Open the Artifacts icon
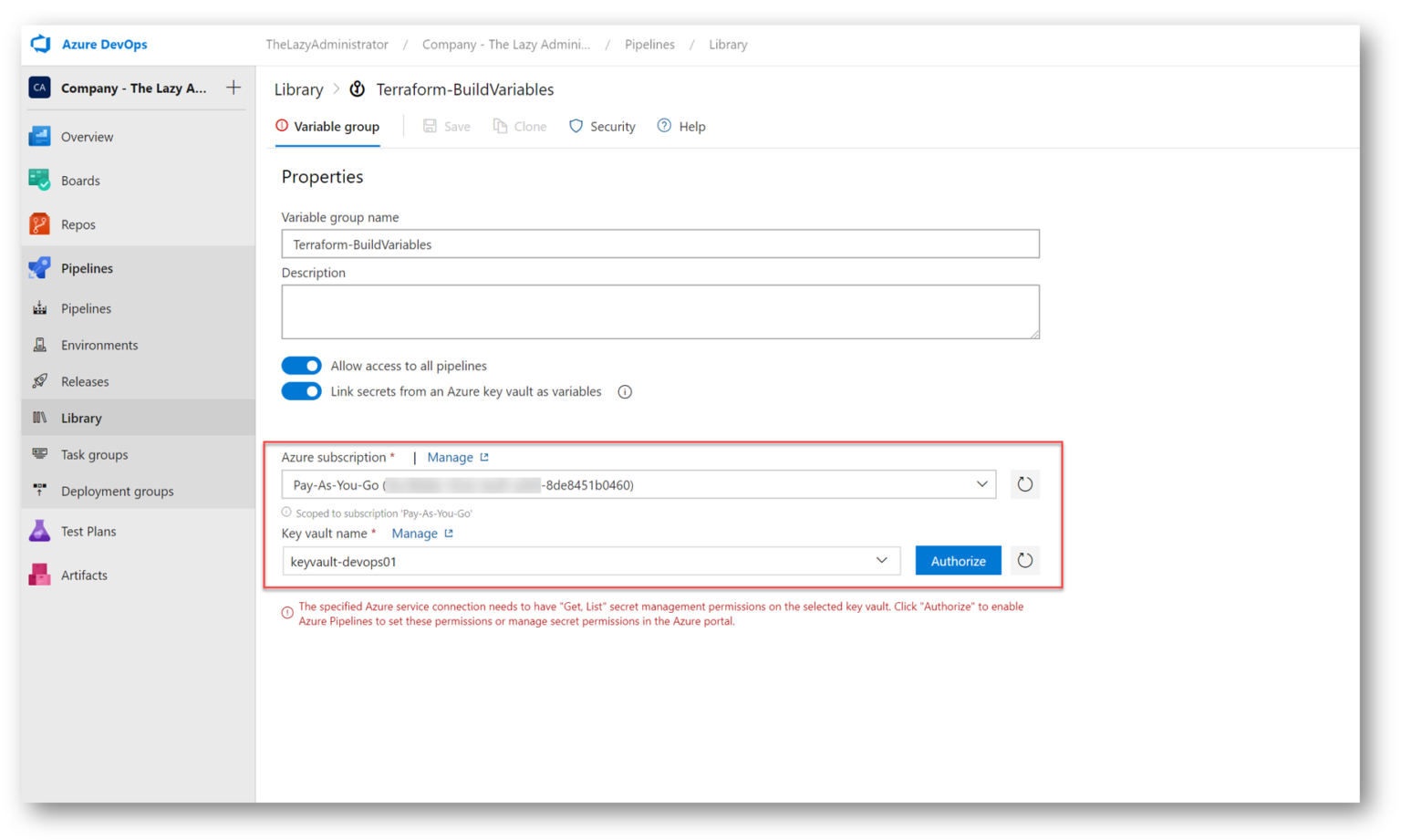This screenshot has width=1401, height=840. (x=39, y=575)
